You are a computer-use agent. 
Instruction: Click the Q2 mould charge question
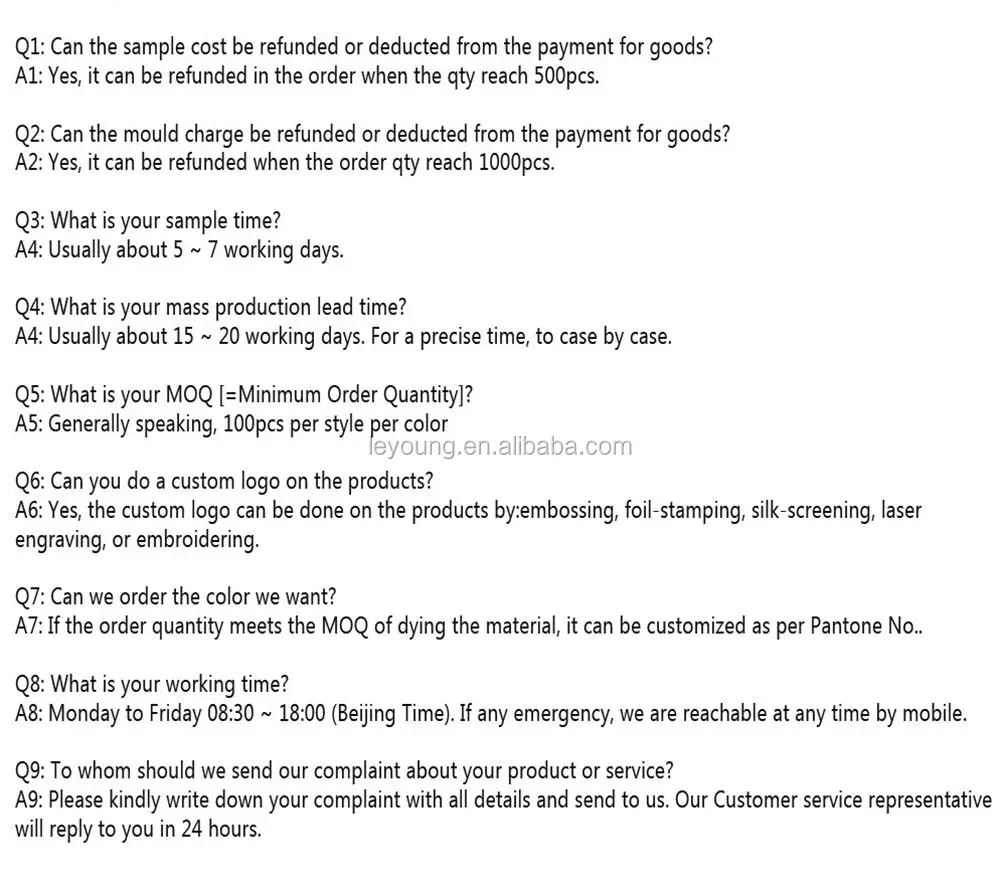372,133
